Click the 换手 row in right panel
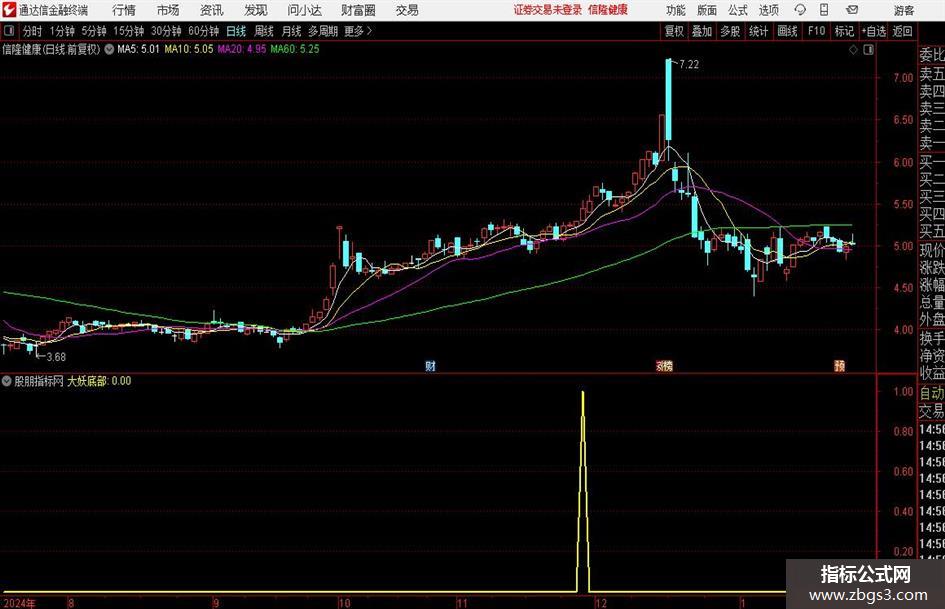The width and height of the screenshot is (945, 609). [932, 338]
